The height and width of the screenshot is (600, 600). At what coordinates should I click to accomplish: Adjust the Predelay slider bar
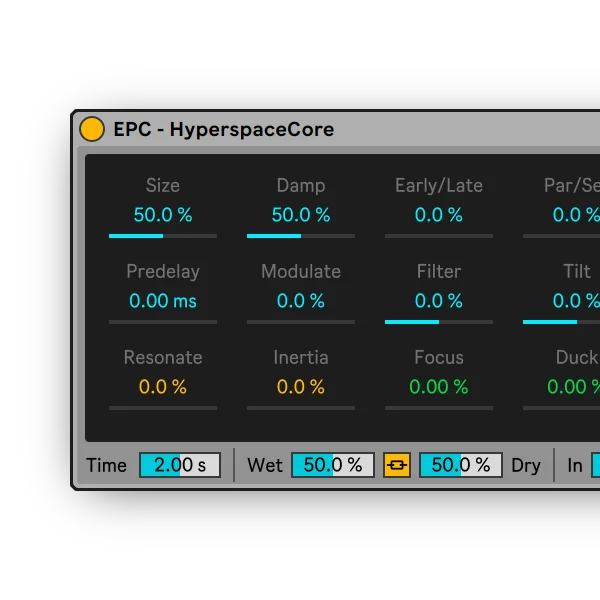point(163,322)
